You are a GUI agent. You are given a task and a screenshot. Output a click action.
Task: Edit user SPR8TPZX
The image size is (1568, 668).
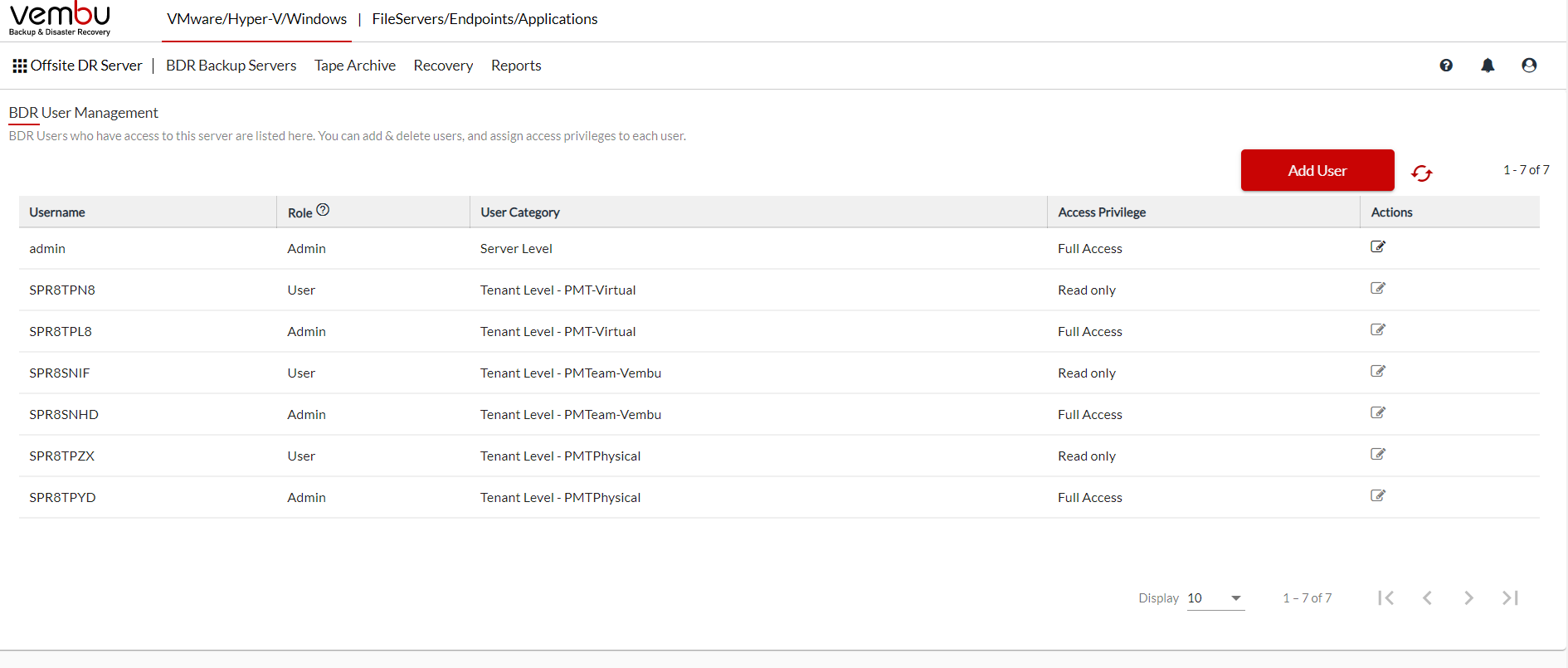pos(1378,454)
